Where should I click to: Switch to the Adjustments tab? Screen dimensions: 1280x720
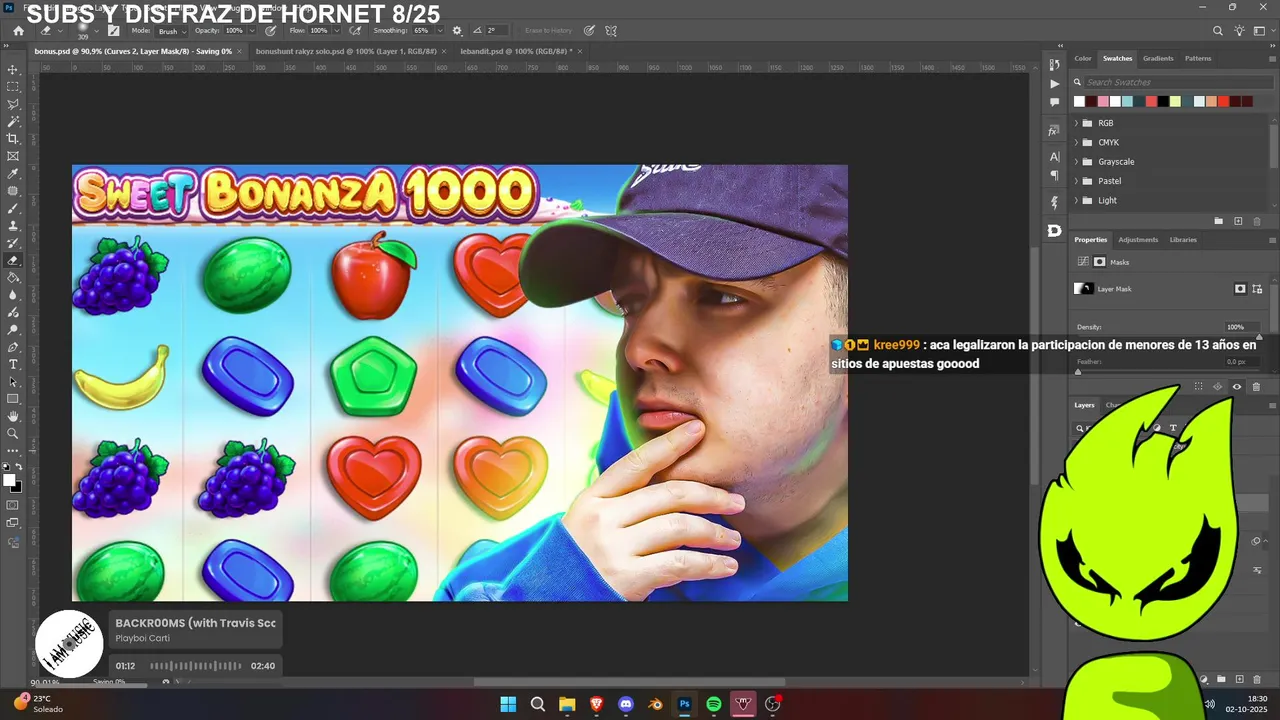[1138, 240]
